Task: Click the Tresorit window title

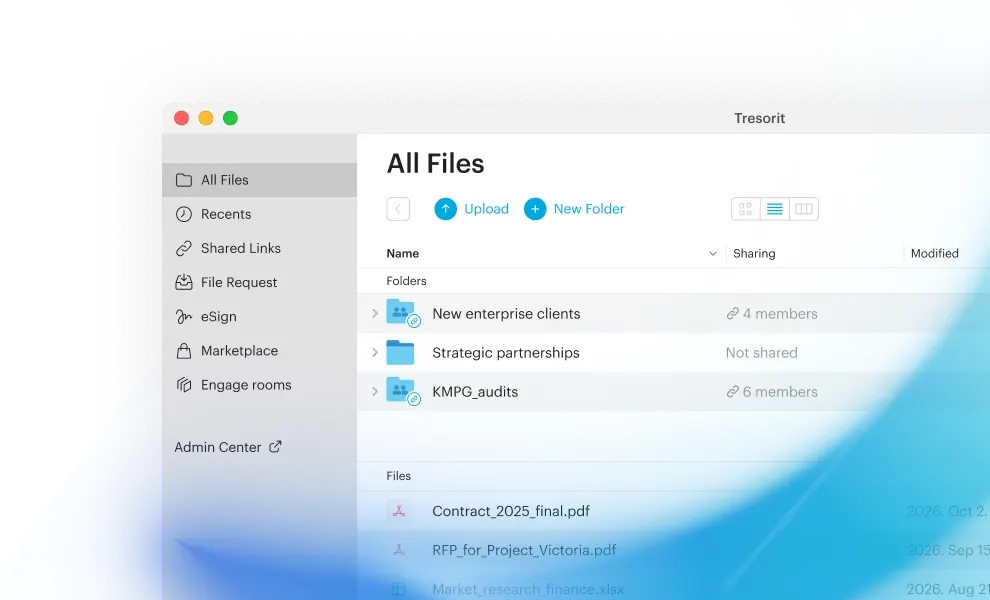Action: [760, 118]
